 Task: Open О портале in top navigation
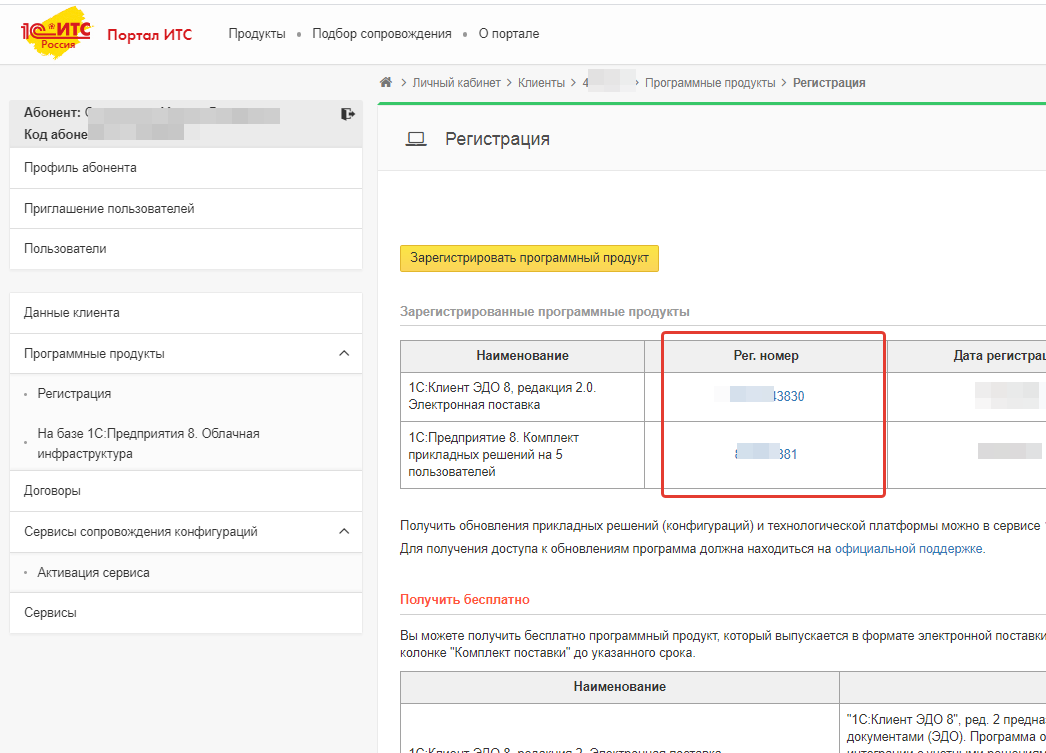click(509, 34)
